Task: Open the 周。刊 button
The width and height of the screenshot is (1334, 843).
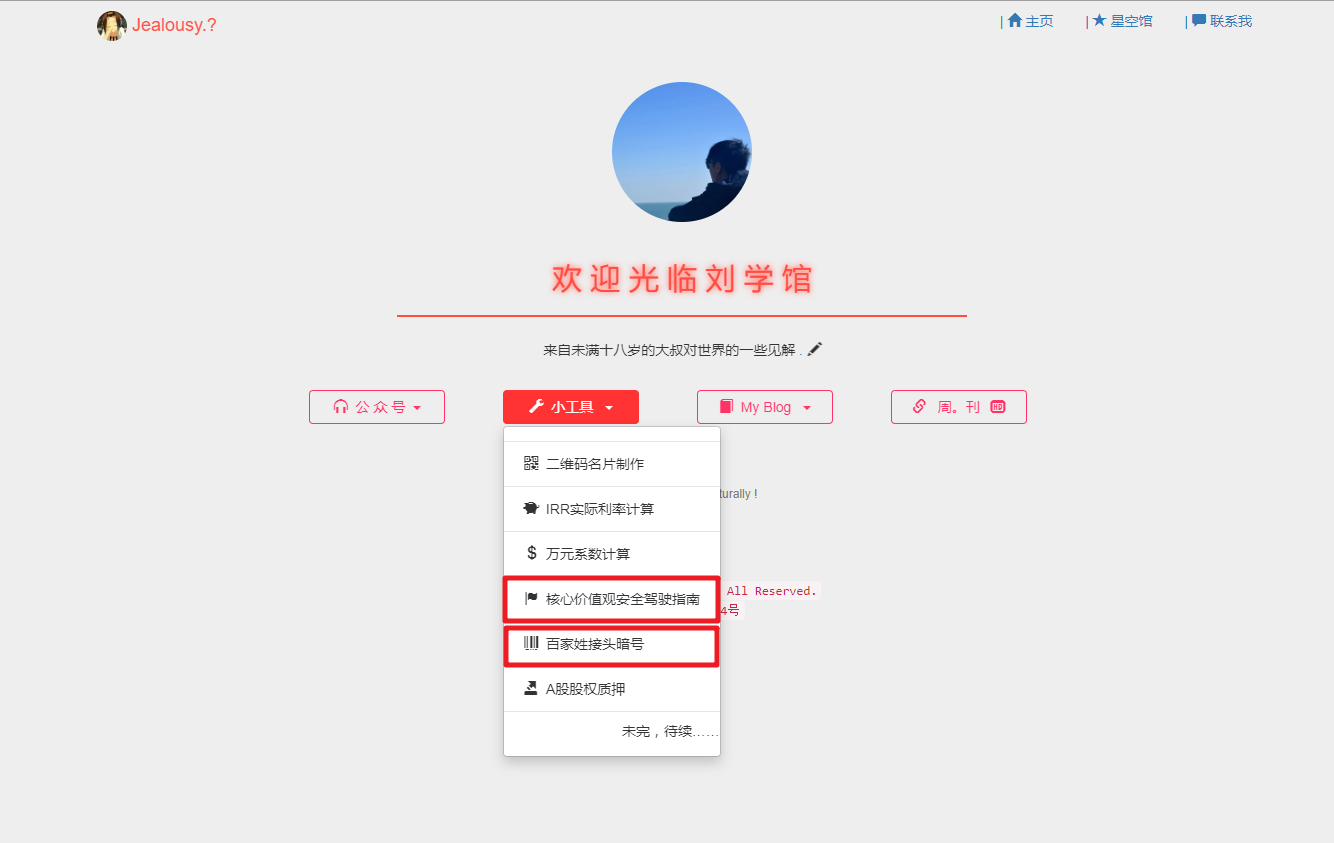Action: click(959, 407)
